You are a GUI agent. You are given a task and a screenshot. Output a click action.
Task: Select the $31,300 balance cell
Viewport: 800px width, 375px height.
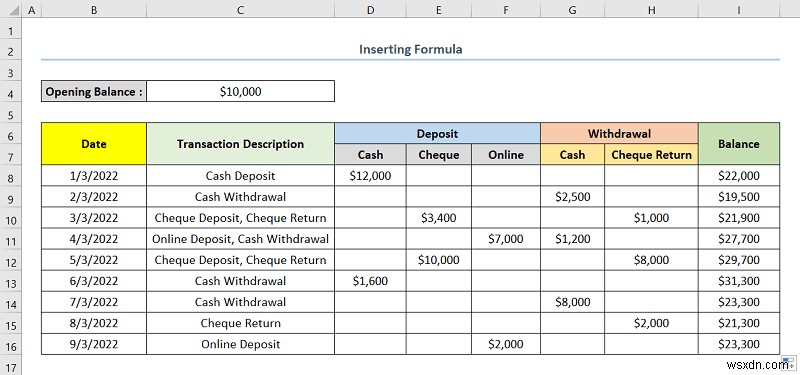pyautogui.click(x=739, y=281)
